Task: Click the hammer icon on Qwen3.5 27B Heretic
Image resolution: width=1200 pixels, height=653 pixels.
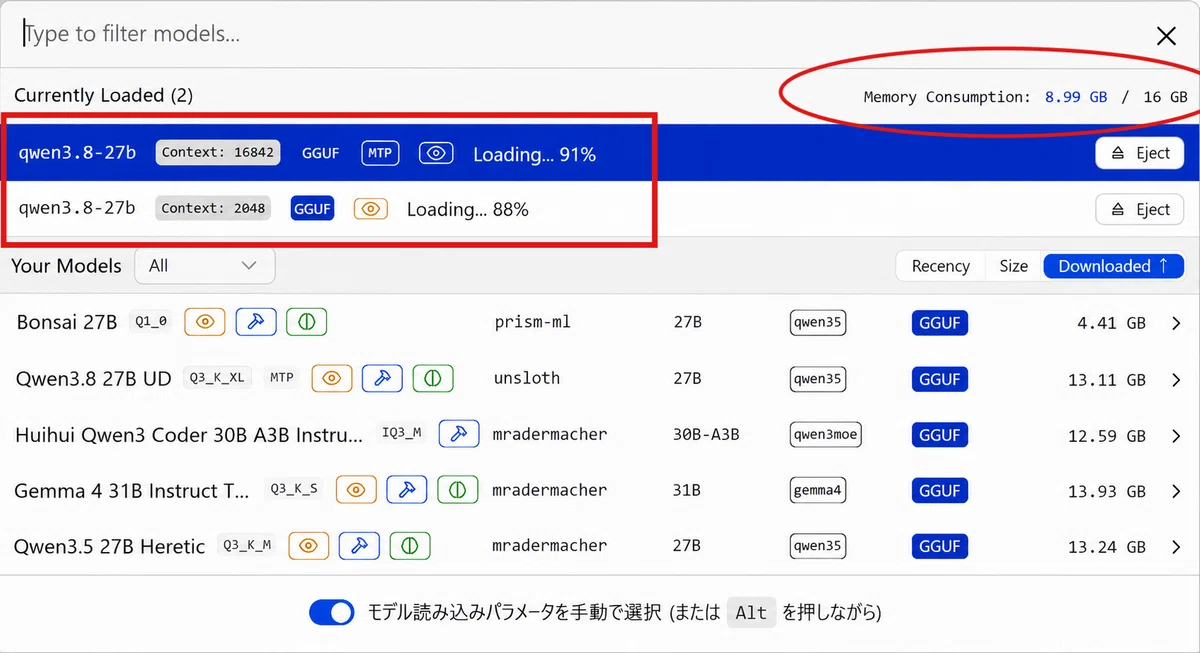Action: click(x=359, y=546)
